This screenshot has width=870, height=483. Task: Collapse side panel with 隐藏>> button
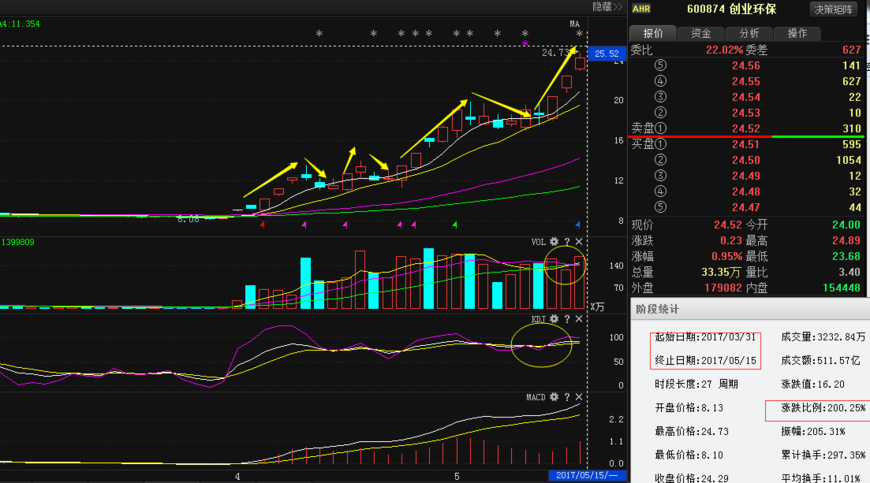click(608, 7)
